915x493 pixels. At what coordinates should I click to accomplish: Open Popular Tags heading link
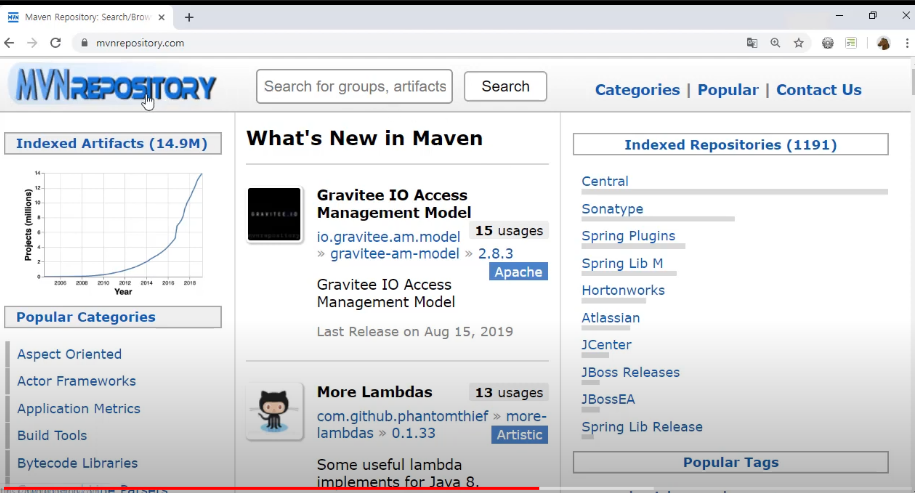click(731, 462)
